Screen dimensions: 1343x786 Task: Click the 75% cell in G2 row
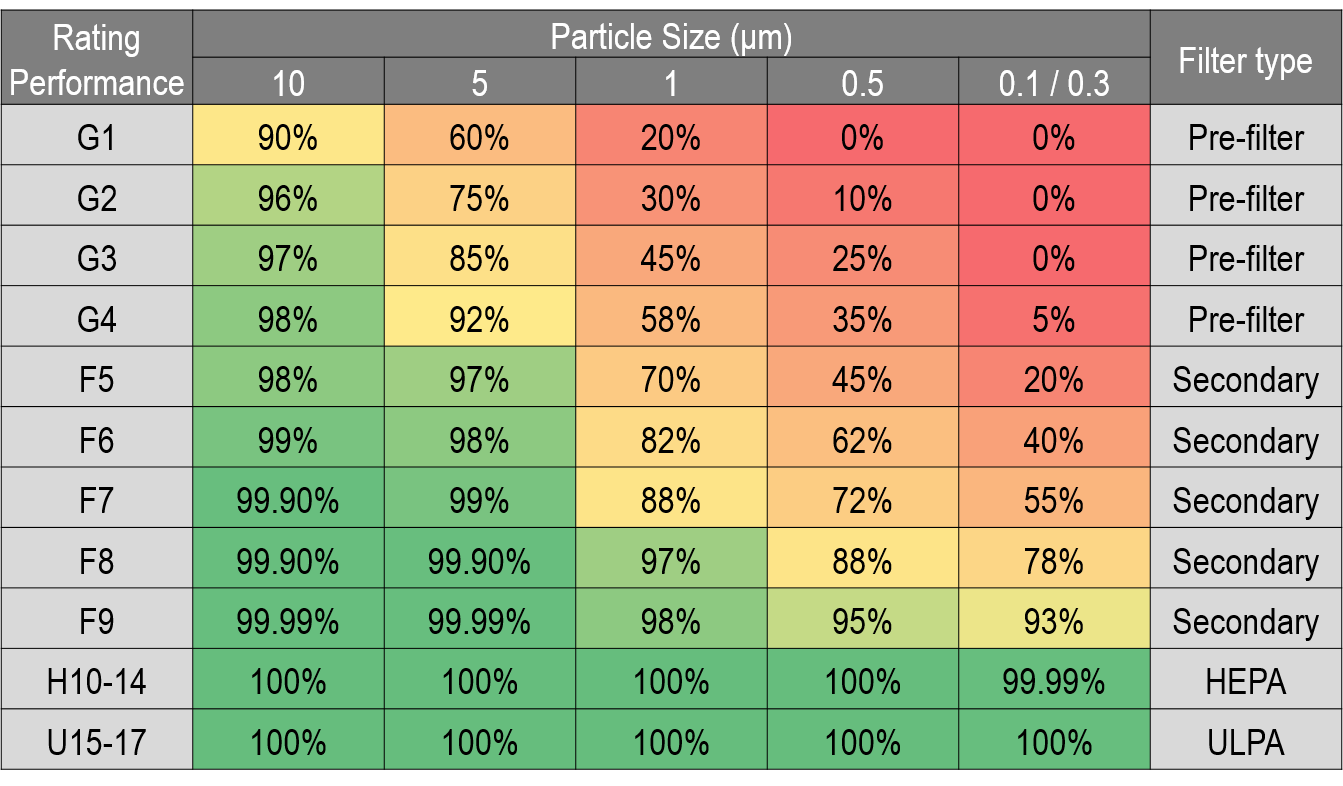480,198
